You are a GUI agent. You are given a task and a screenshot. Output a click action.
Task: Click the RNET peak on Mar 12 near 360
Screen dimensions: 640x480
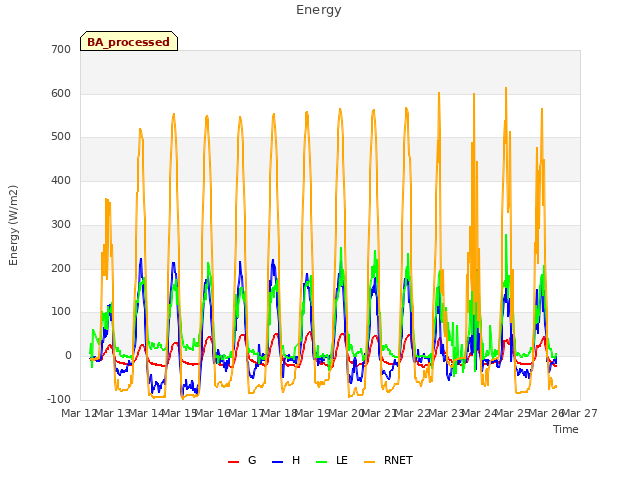106,199
